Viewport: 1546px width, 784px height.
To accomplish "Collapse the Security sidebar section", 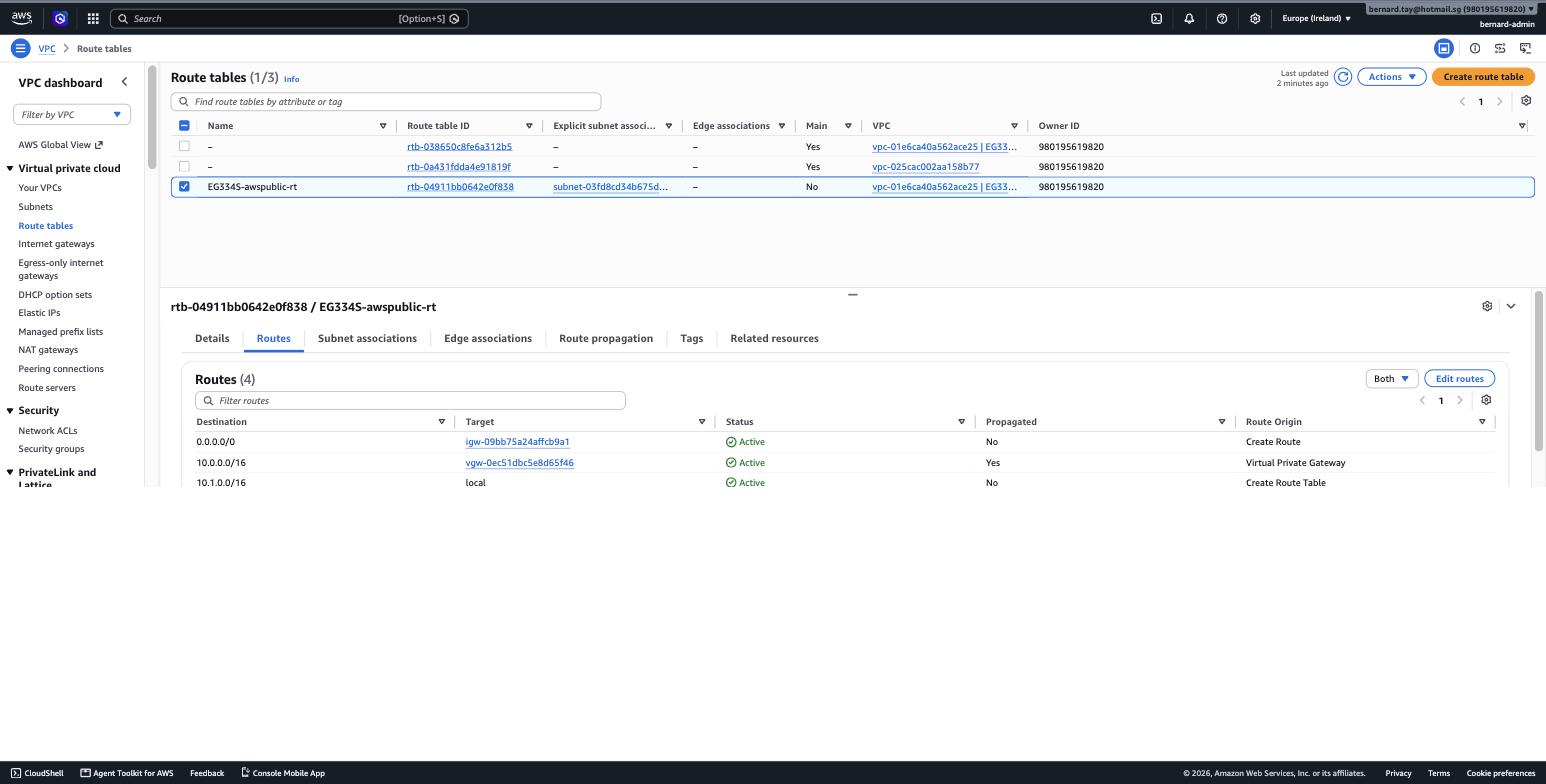I will pos(10,410).
